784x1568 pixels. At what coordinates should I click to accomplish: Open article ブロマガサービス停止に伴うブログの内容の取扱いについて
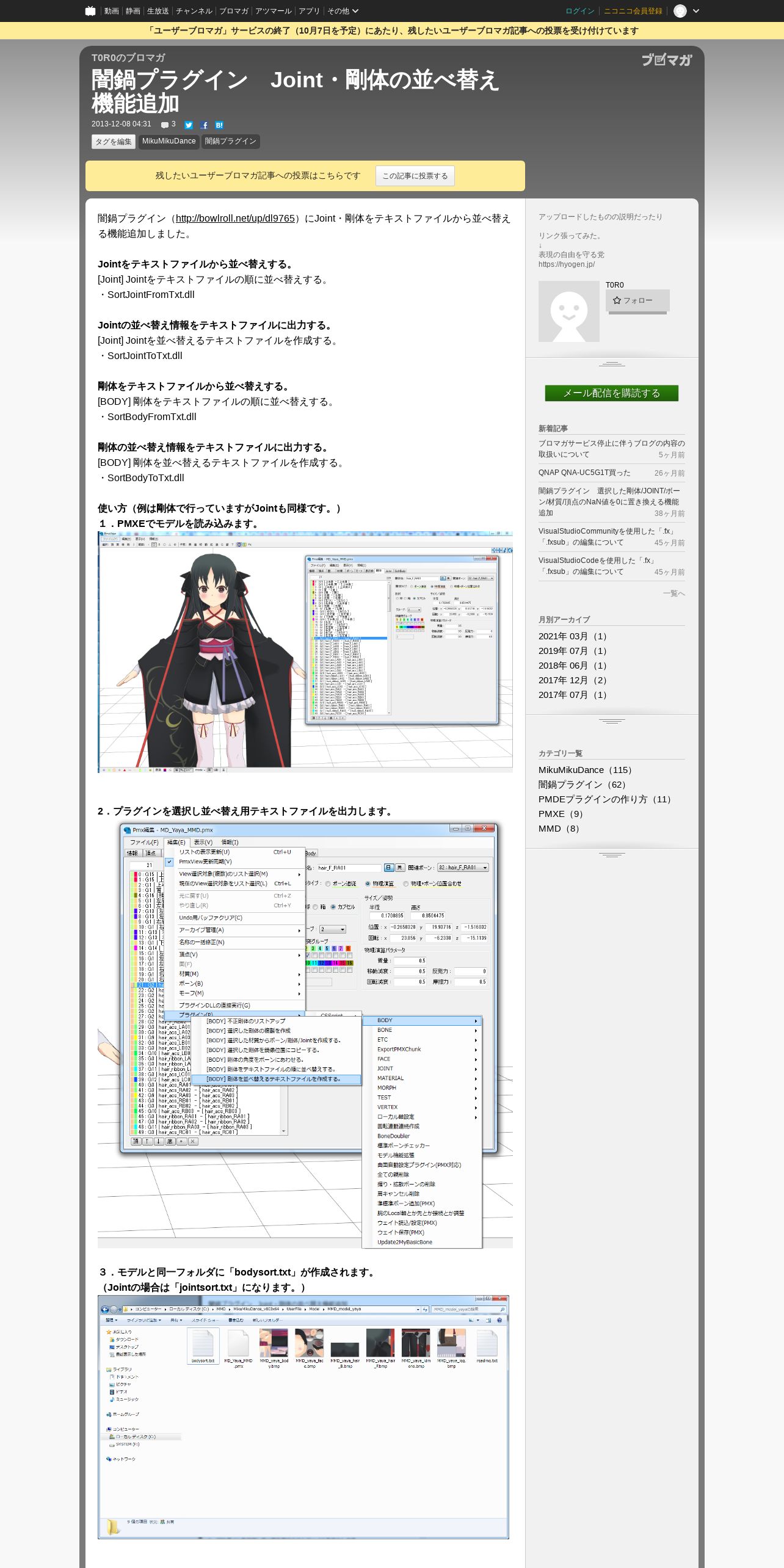611,449
